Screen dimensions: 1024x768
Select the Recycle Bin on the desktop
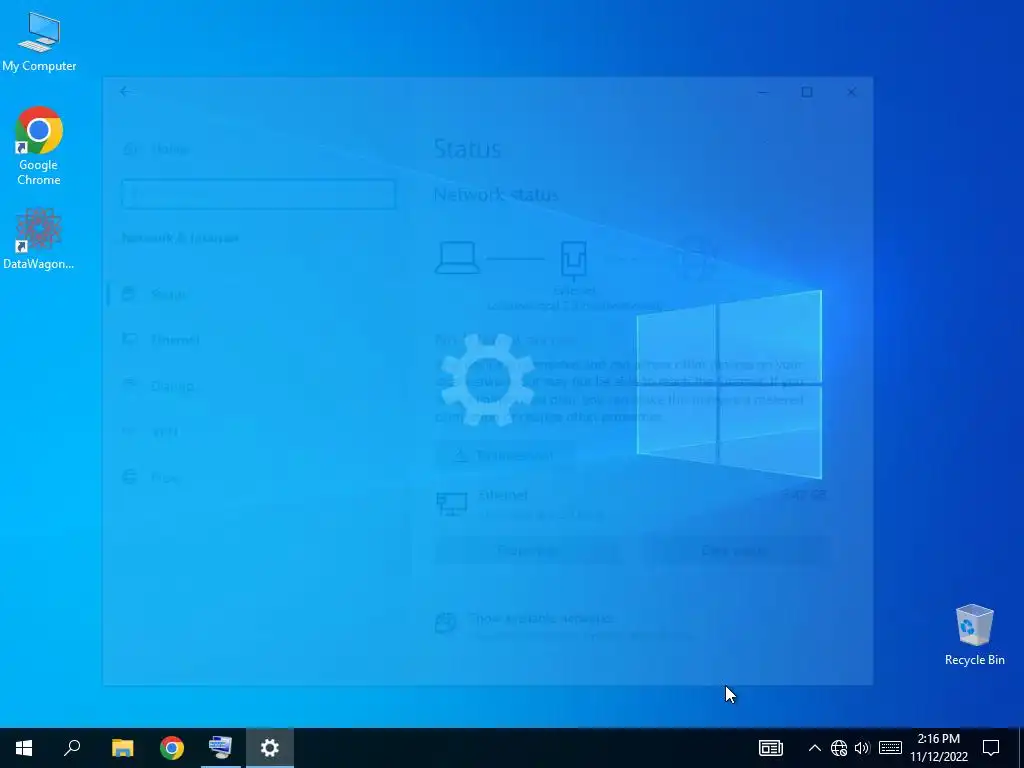974,635
